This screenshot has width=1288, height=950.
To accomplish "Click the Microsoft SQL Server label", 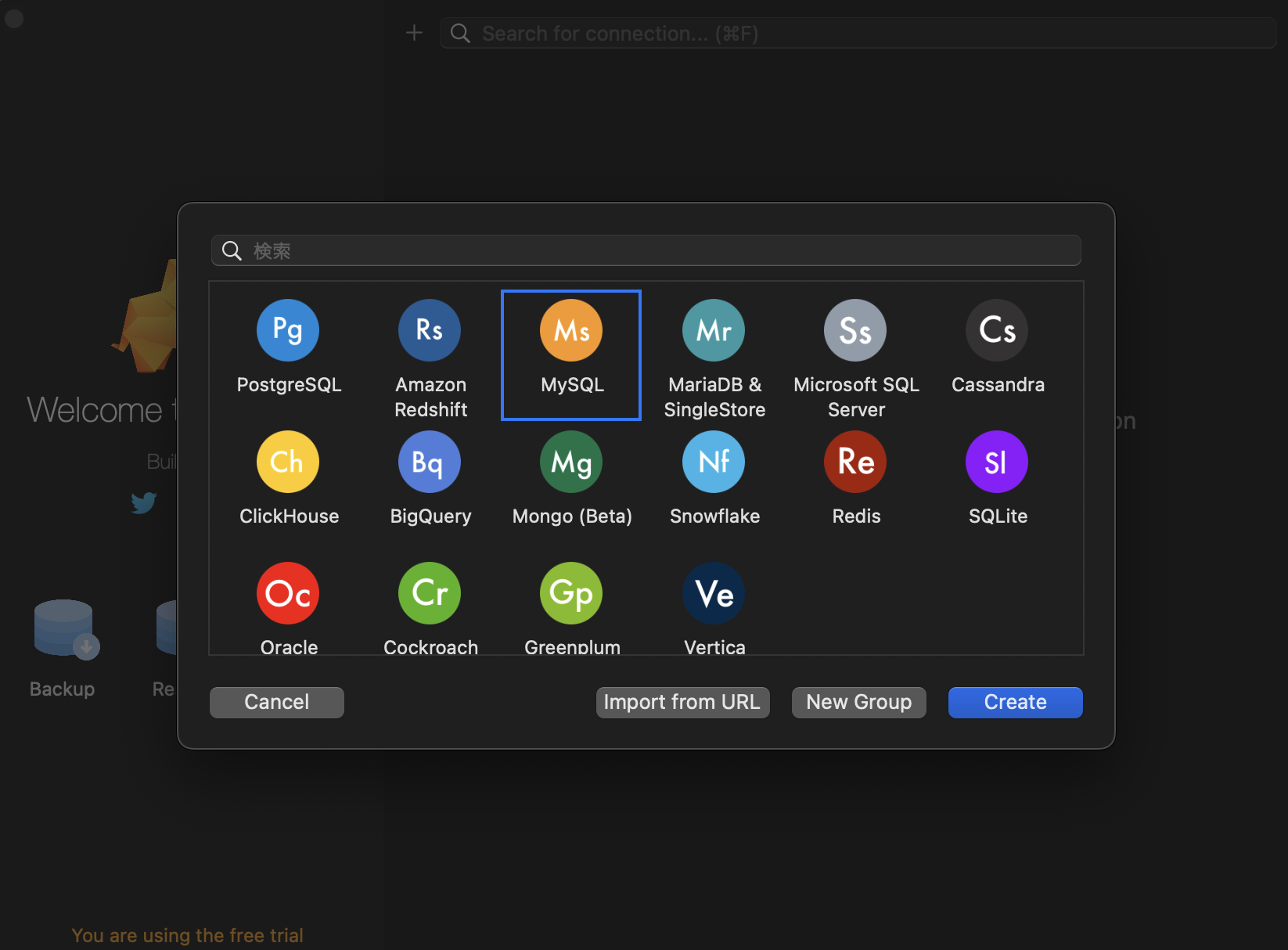I will [x=856, y=398].
